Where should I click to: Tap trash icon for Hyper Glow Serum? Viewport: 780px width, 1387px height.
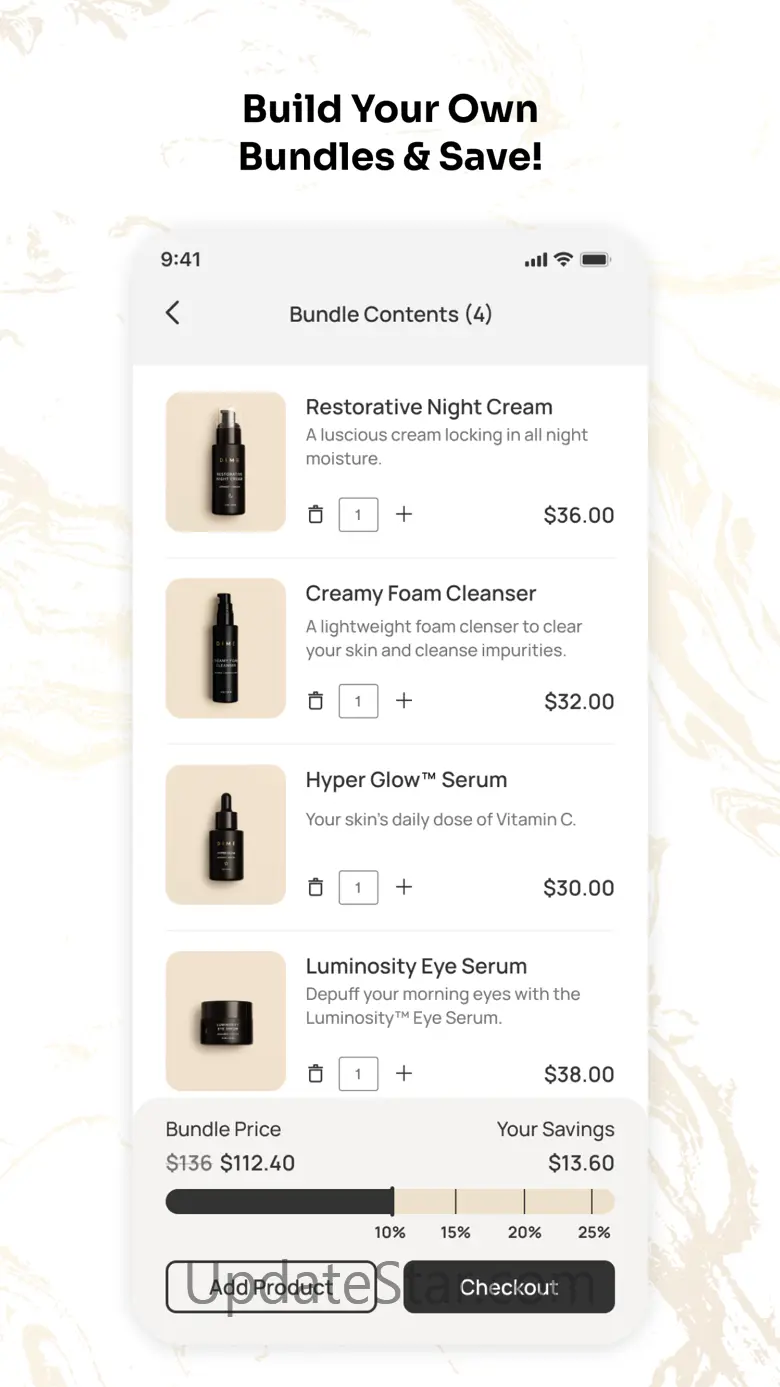click(x=315, y=887)
